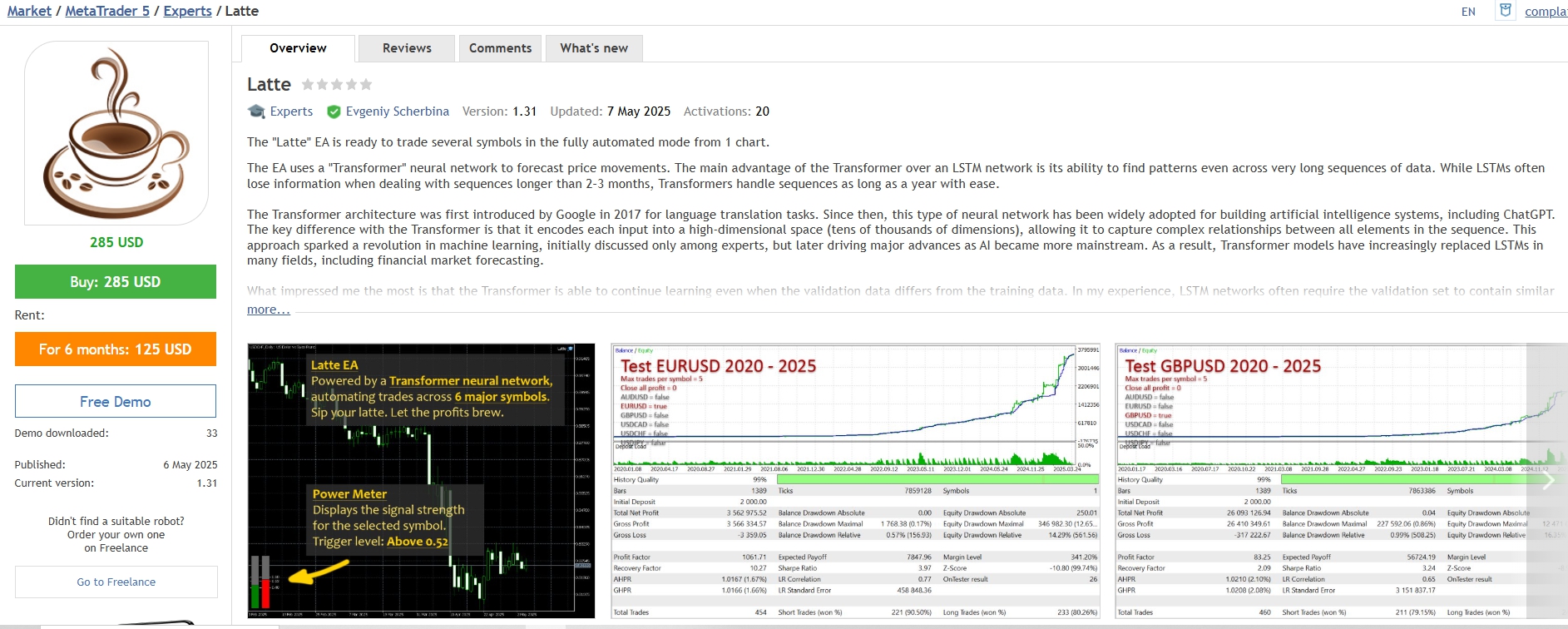Open the Latte EA Power Meter chart screenshot
Screen dimensions: 1568x629
pos(421,481)
